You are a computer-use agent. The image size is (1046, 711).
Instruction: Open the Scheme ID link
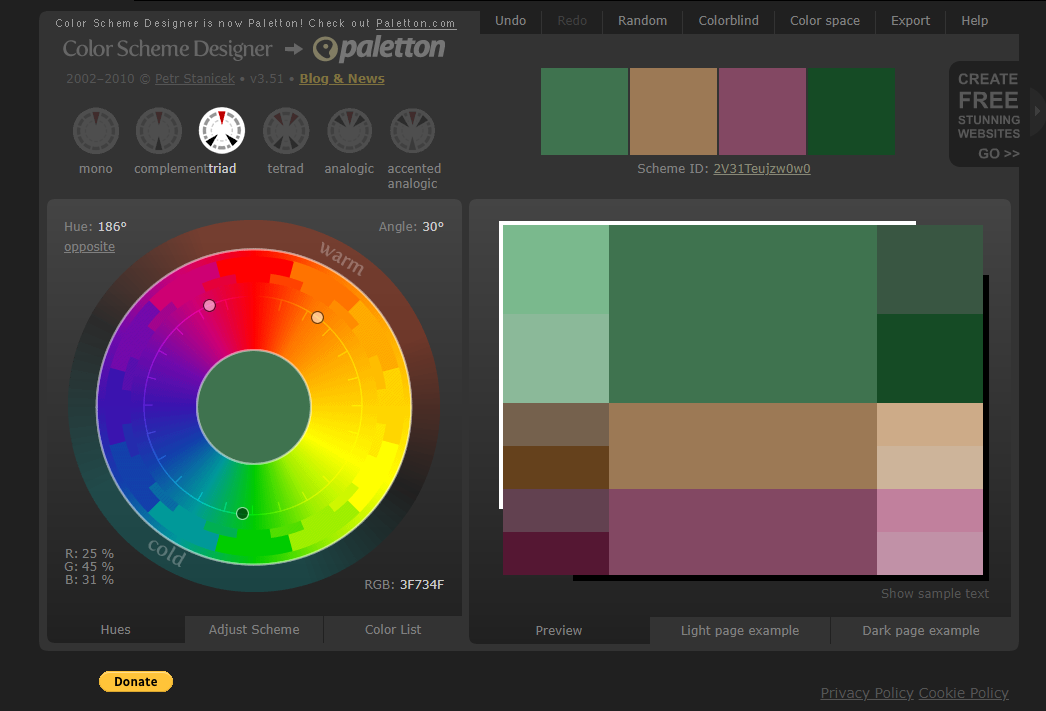(x=761, y=169)
